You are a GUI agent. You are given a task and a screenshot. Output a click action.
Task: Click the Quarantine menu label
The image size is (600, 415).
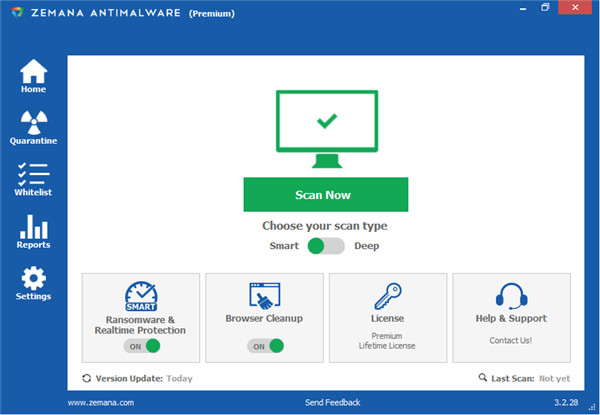point(34,141)
